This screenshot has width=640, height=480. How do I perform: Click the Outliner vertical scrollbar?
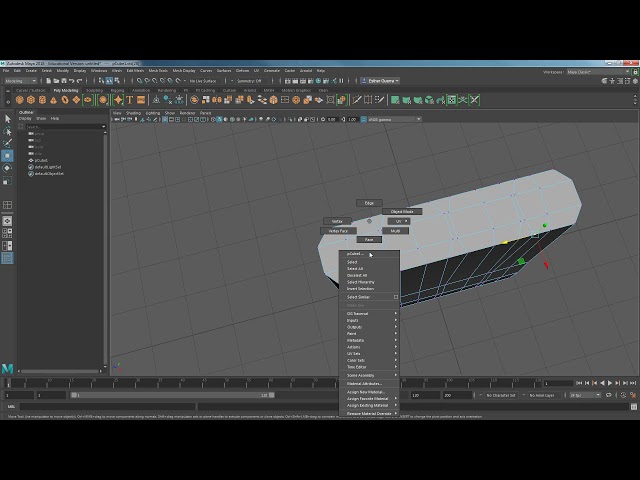click(105, 249)
